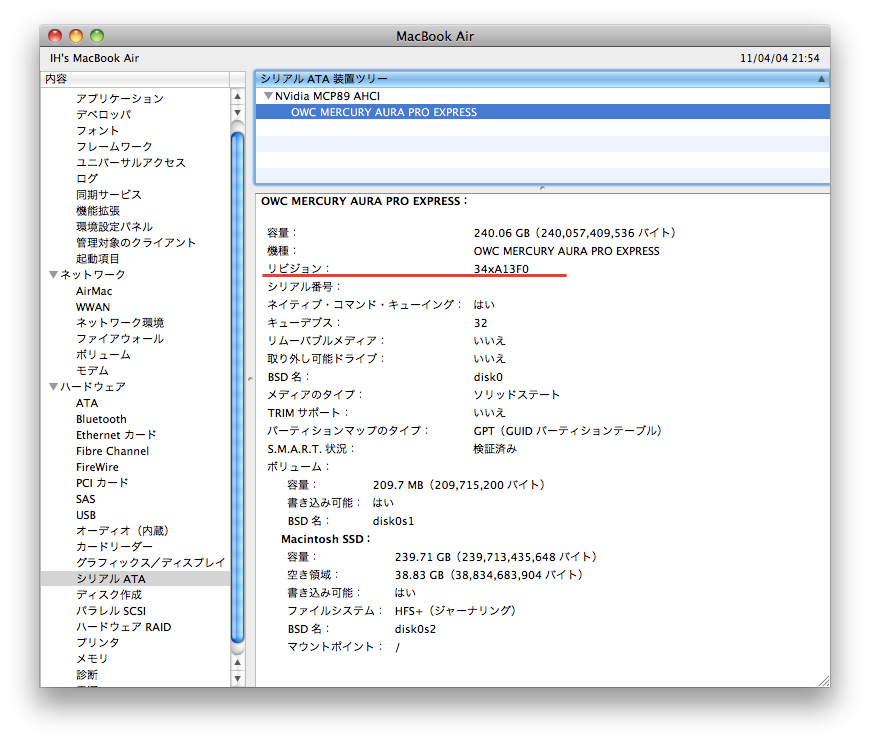
Task: Click the sidebar scrollbar thumb
Action: (x=237, y=387)
